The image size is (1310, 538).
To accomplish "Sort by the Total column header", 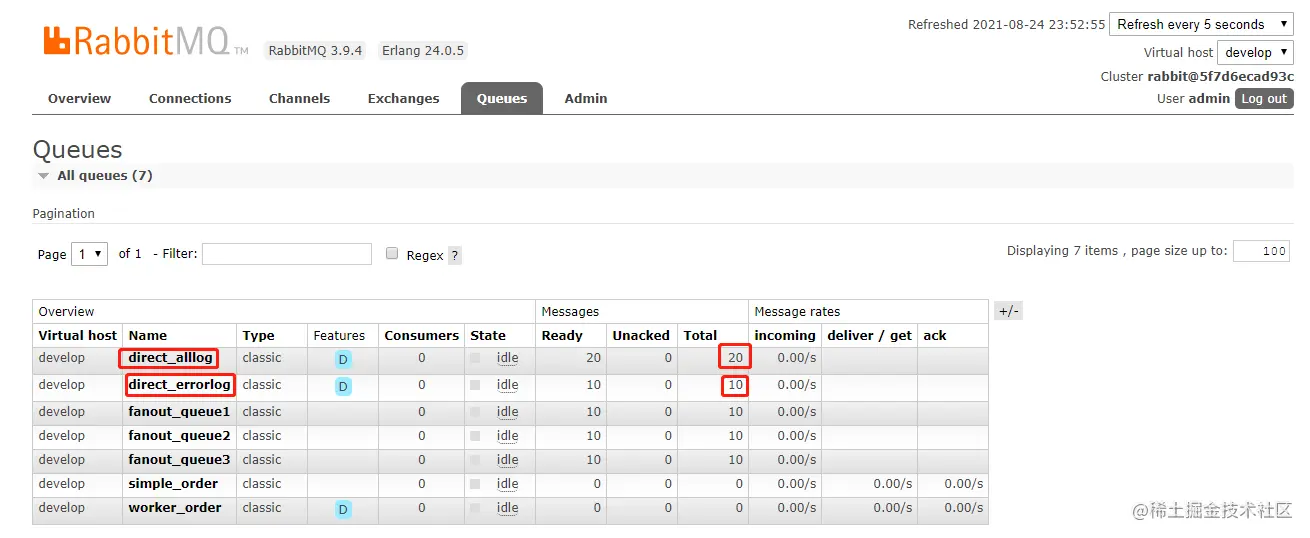I will pyautogui.click(x=700, y=335).
